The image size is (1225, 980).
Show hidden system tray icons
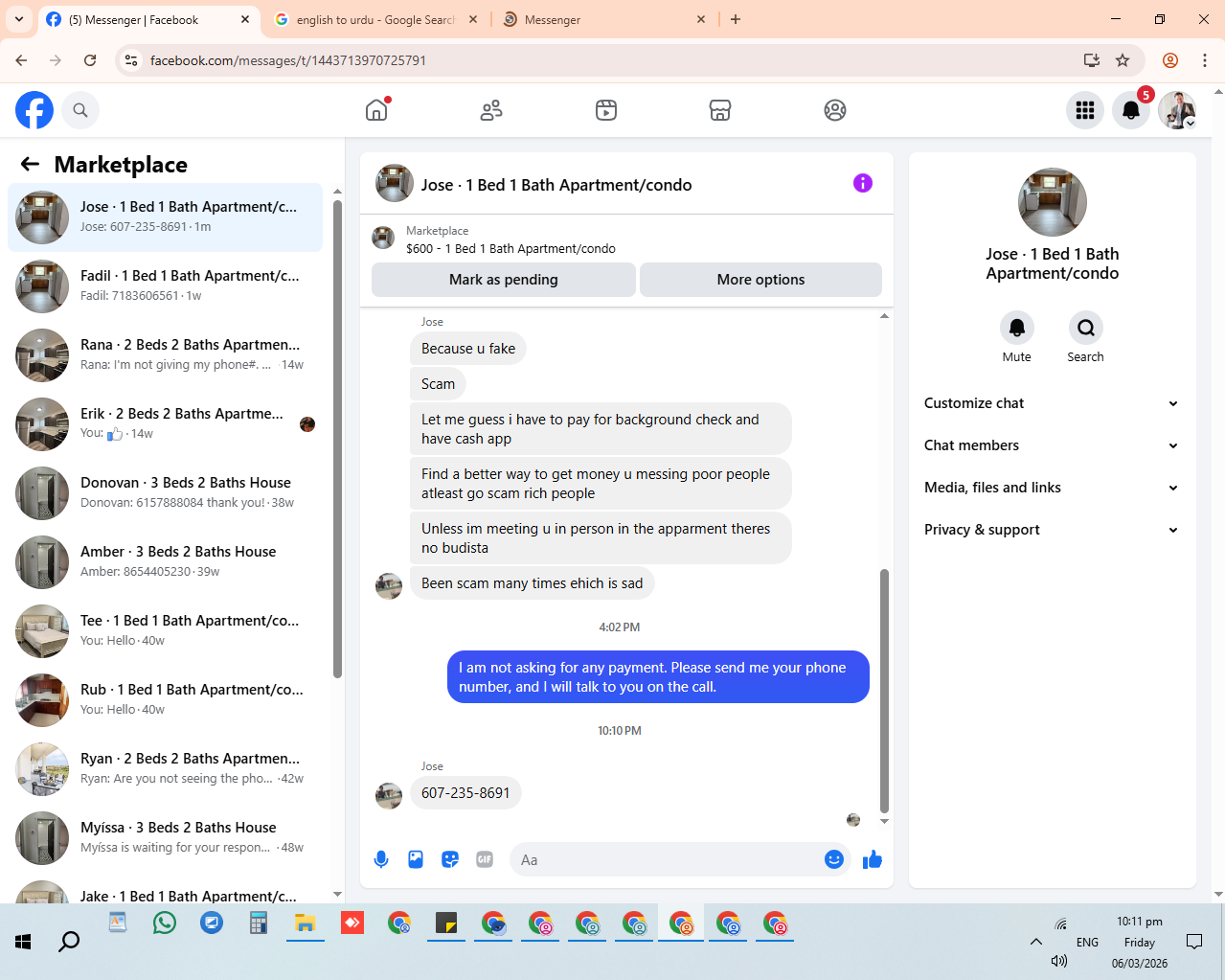[1036, 942]
